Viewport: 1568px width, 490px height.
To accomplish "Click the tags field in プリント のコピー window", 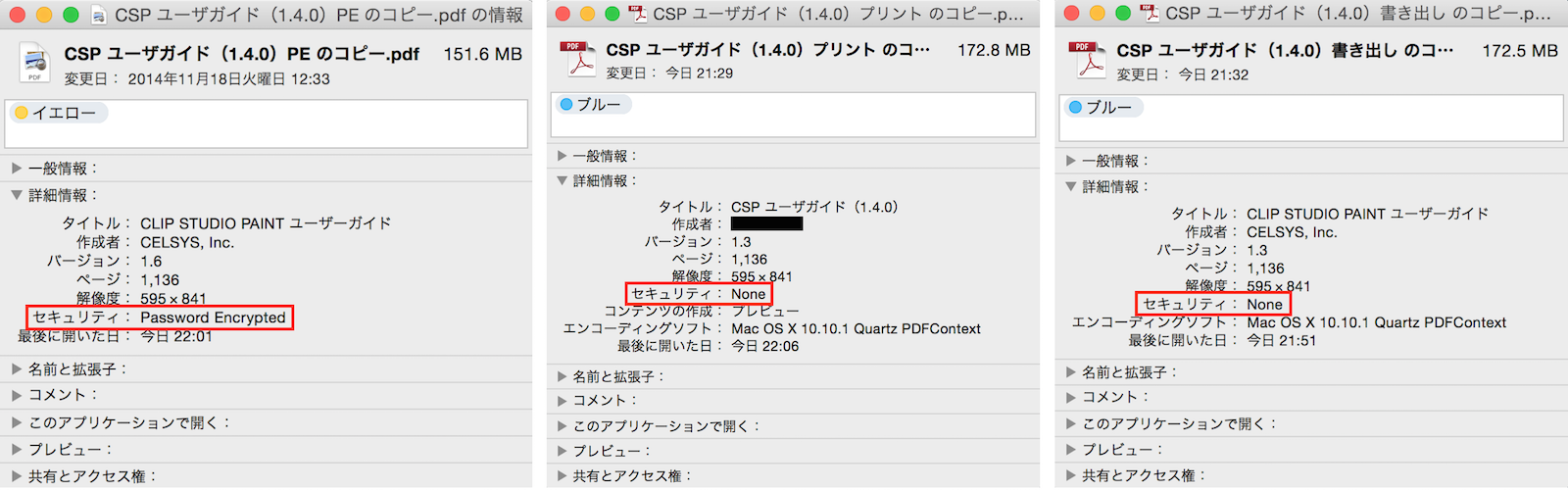I will pyautogui.click(x=793, y=115).
